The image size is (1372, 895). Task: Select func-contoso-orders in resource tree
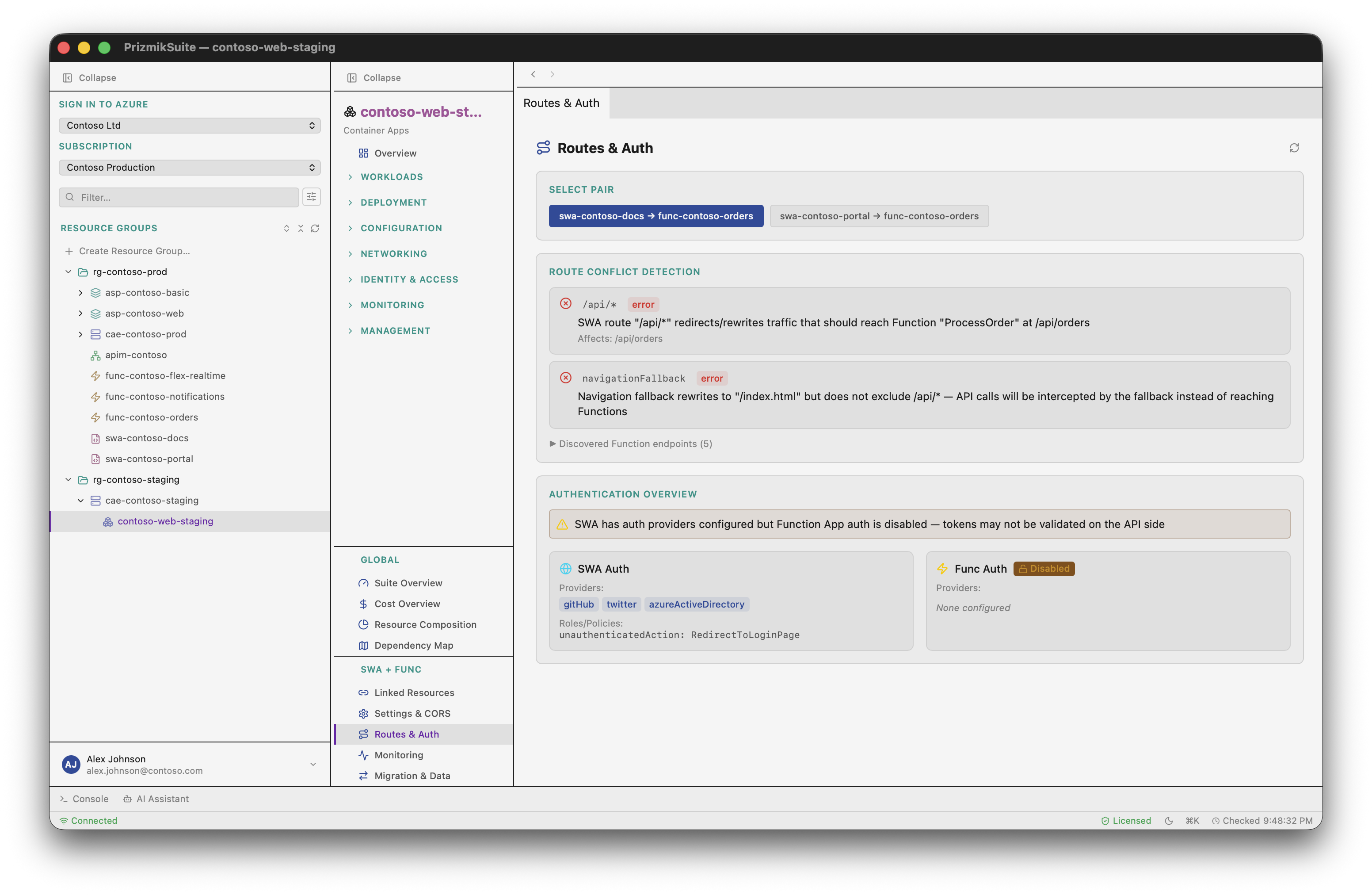coord(190,417)
